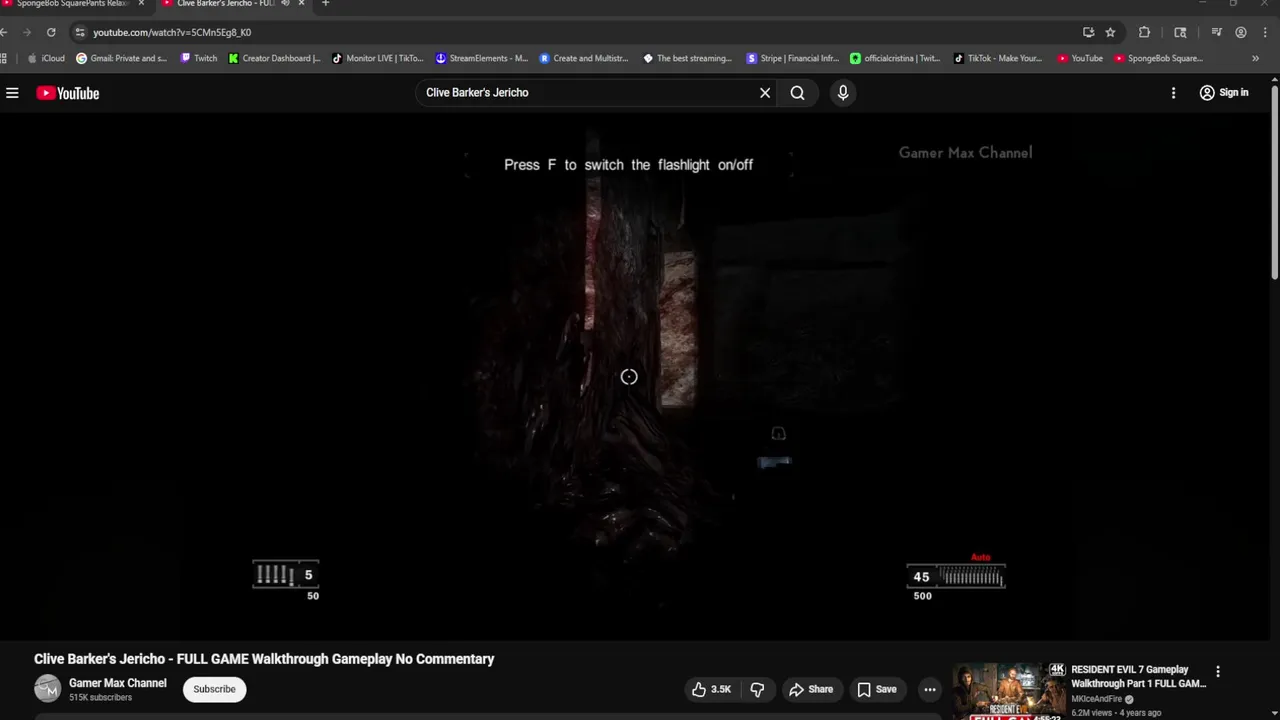Open Twitch bookmark
Screen dimensions: 1280x720
pos(198,58)
